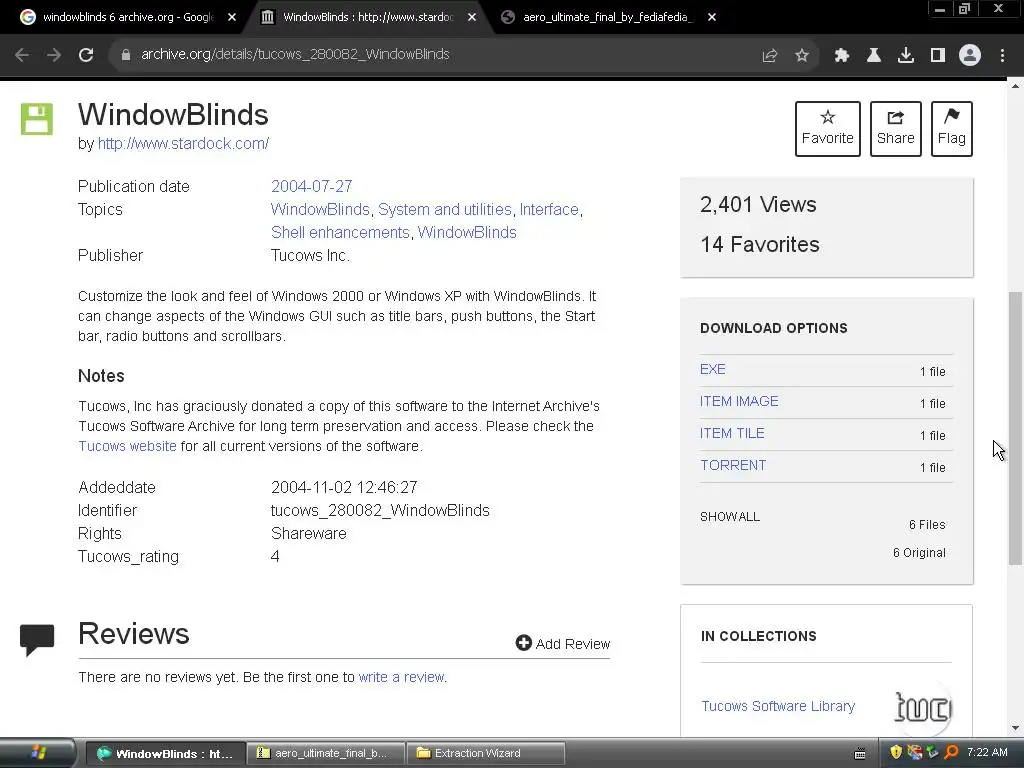Viewport: 1024px width, 768px height.
Task: Add a review with Add Review
Action: tap(562, 644)
